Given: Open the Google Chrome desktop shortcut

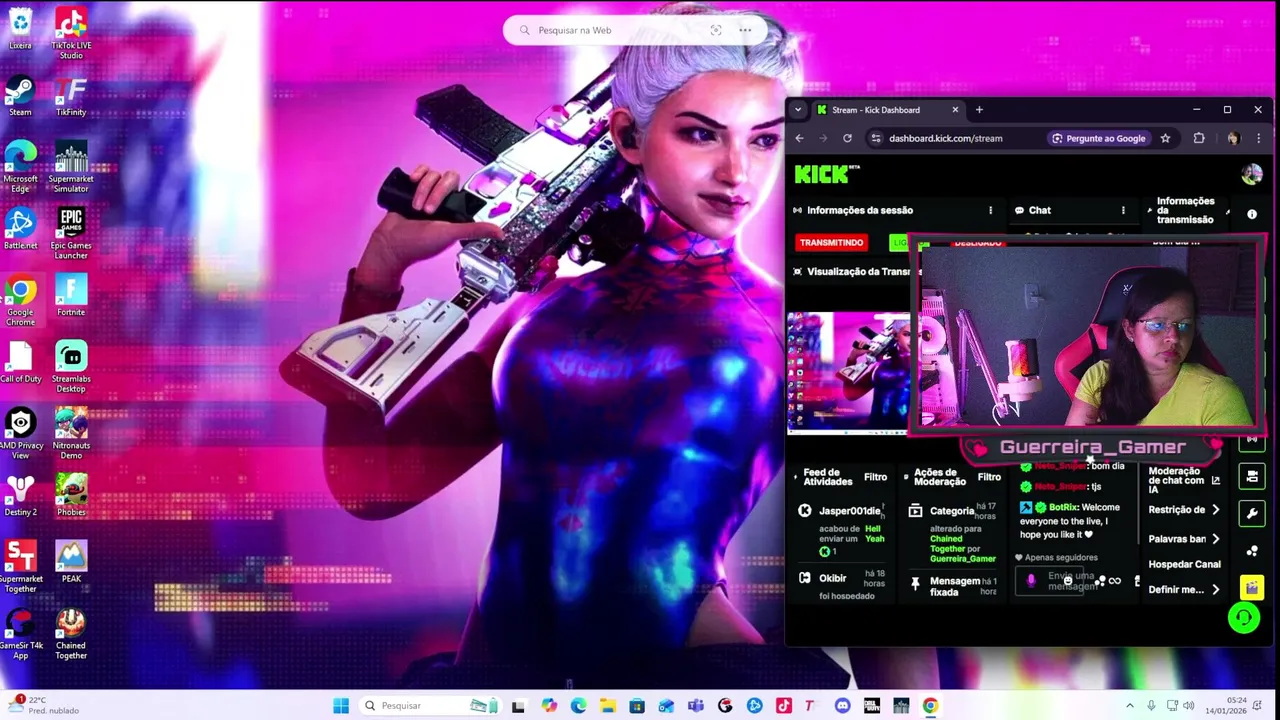Looking at the screenshot, I should click(x=20, y=300).
